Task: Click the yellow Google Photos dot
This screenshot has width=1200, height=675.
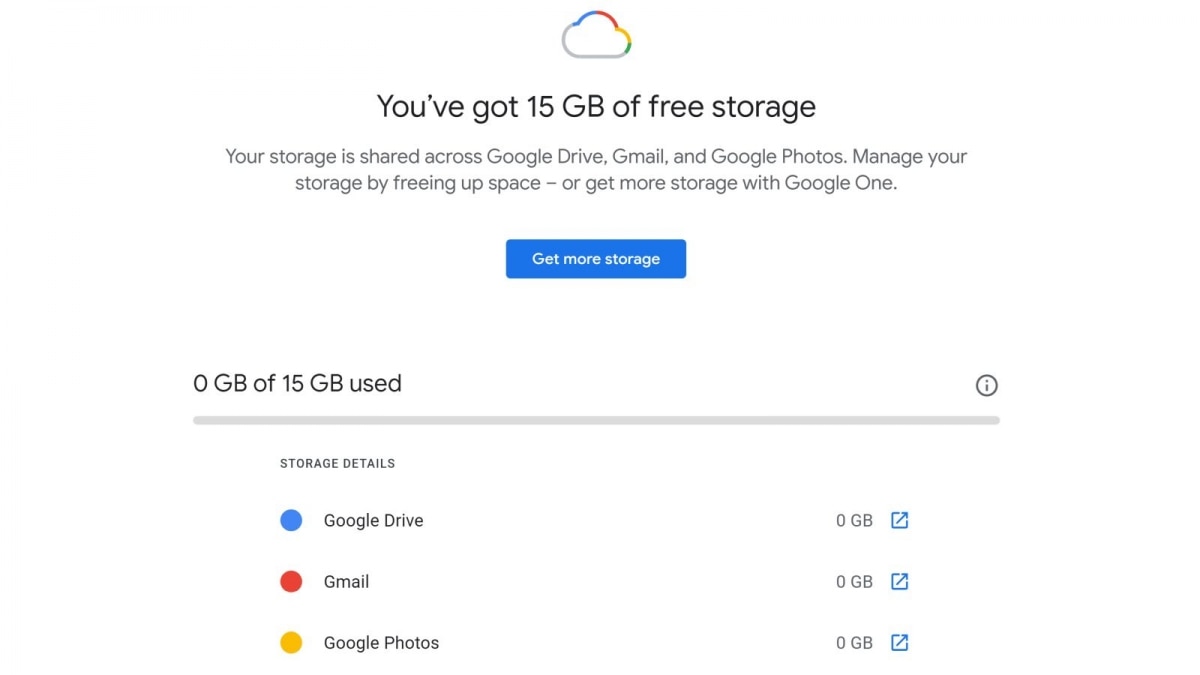Action: coord(291,642)
